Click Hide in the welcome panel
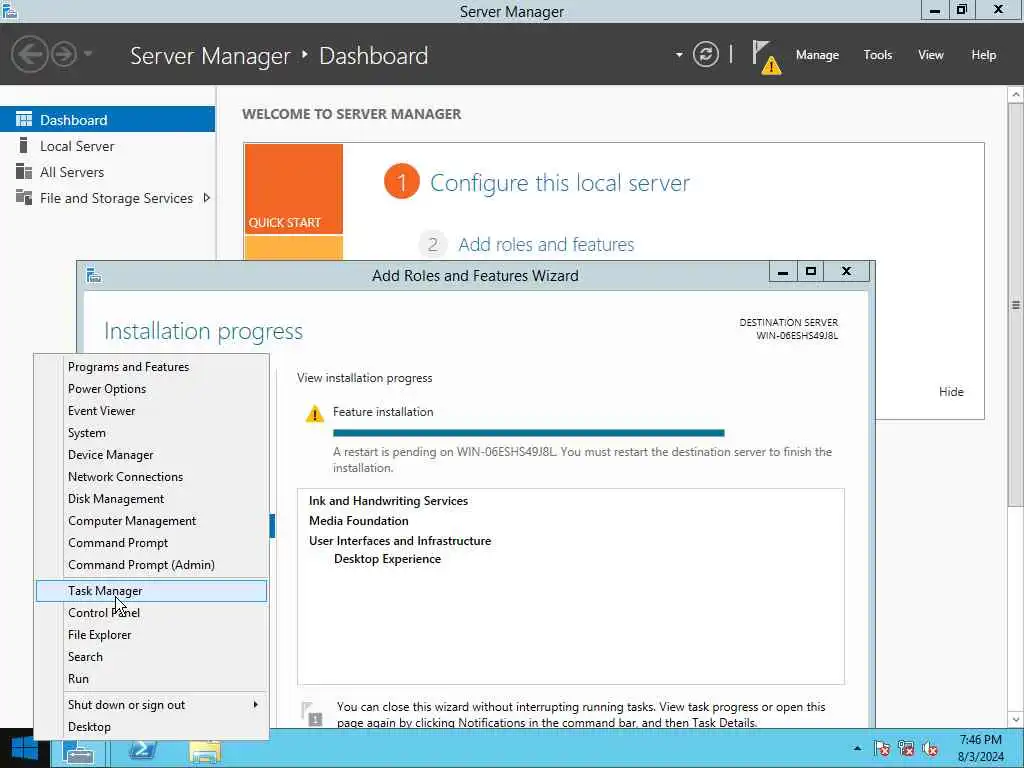This screenshot has height=768, width=1024. (951, 391)
